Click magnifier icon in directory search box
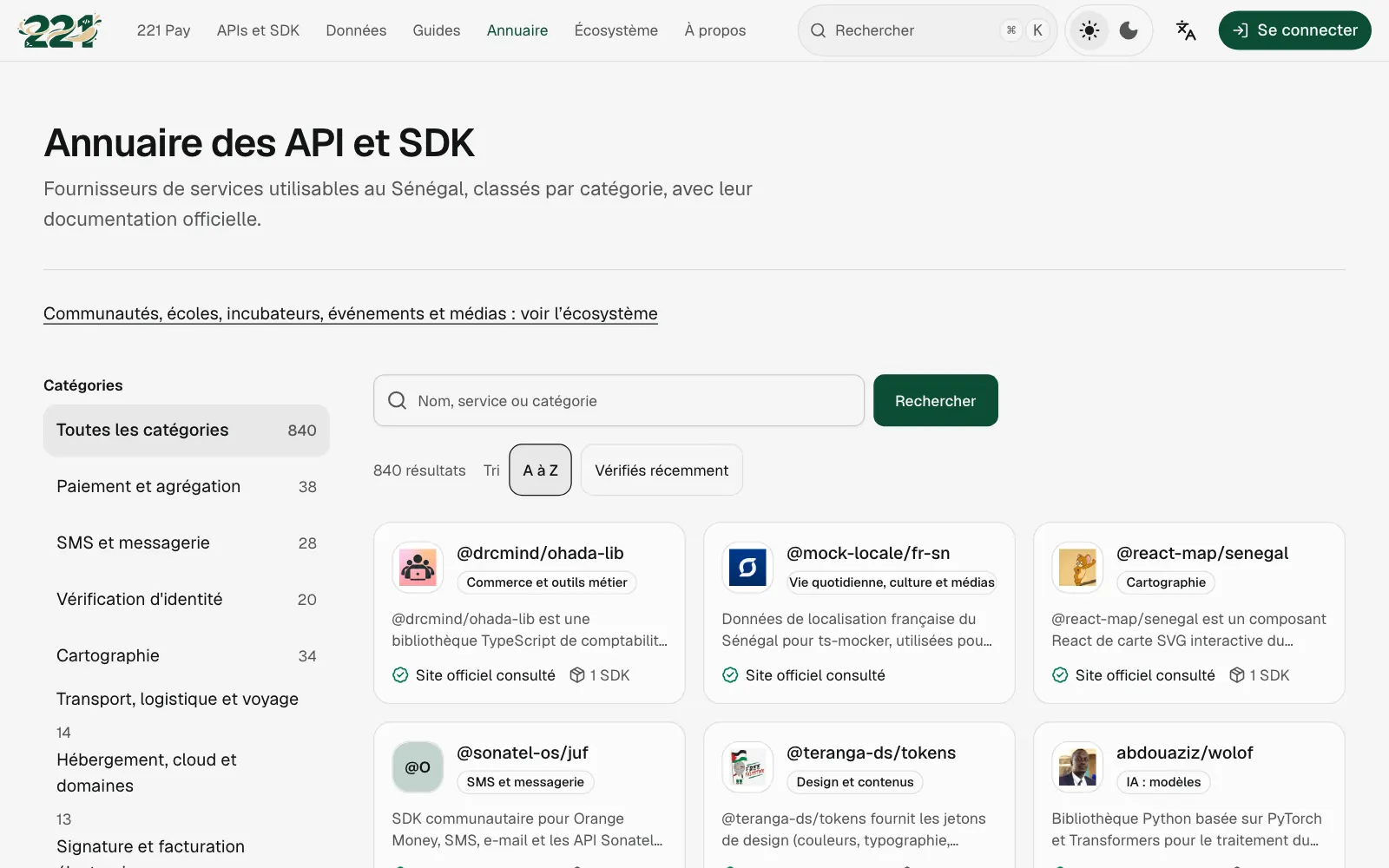Viewport: 1389px width, 868px height. tap(397, 400)
